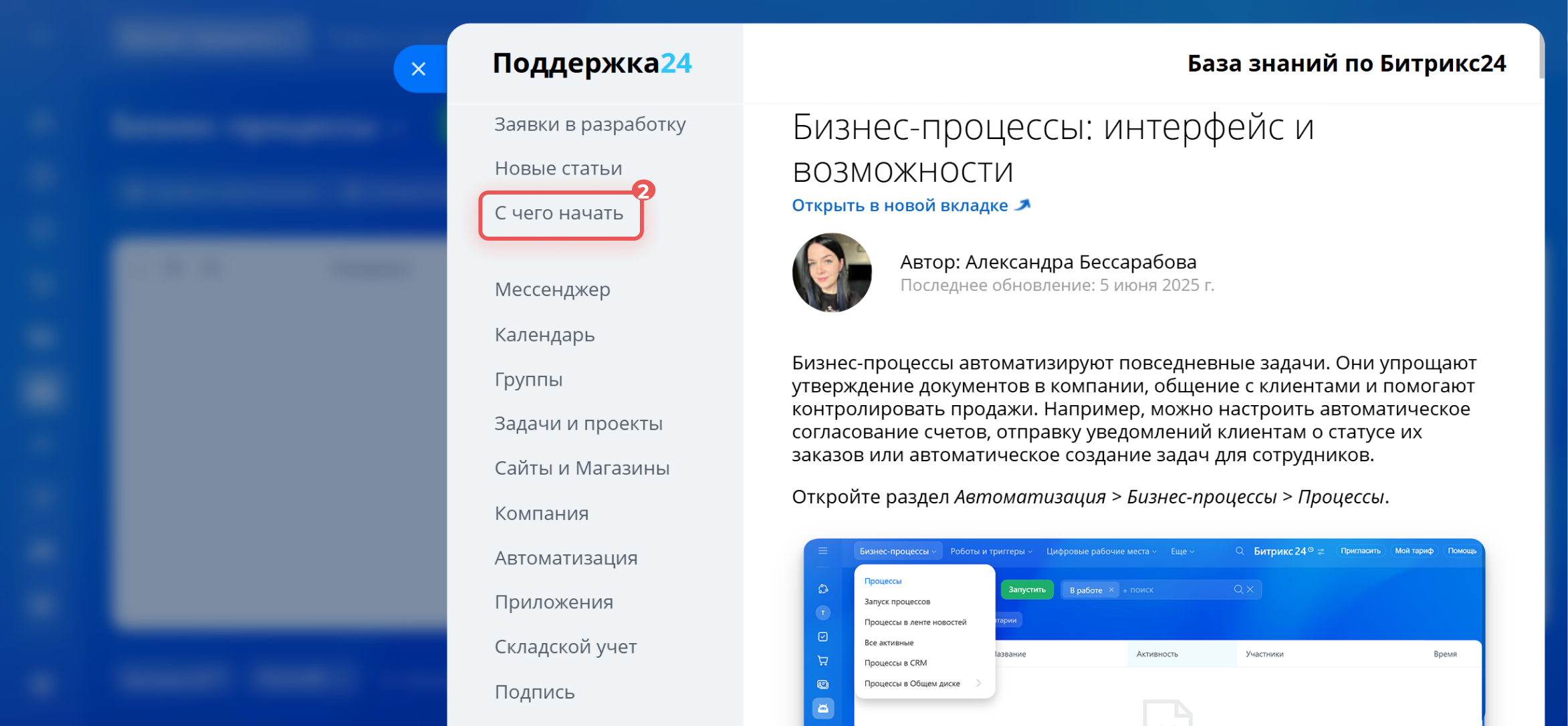Open the Бизнес-процессы dropdown
The image size is (1568, 726).
[897, 551]
